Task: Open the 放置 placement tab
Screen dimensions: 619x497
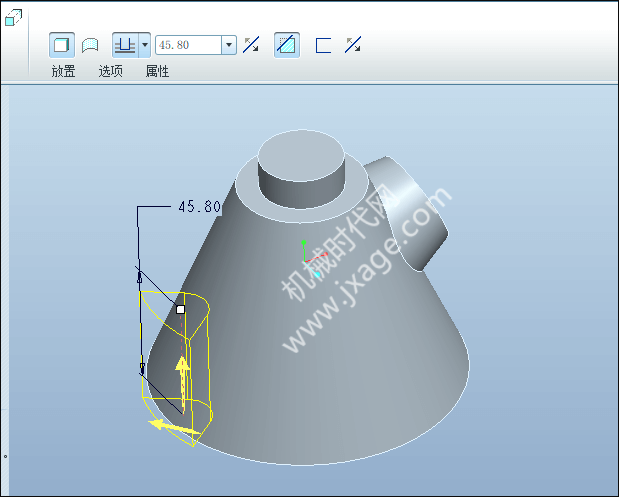Action: pyautogui.click(x=63, y=71)
